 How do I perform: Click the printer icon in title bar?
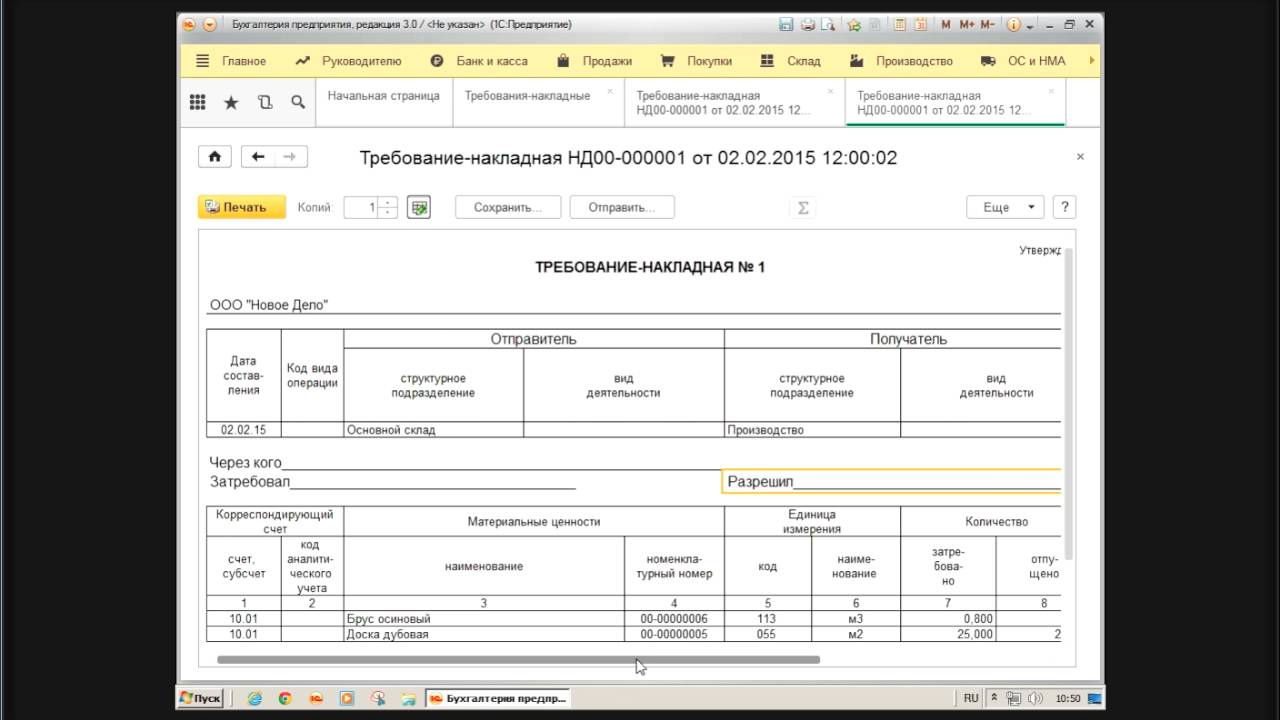[807, 24]
